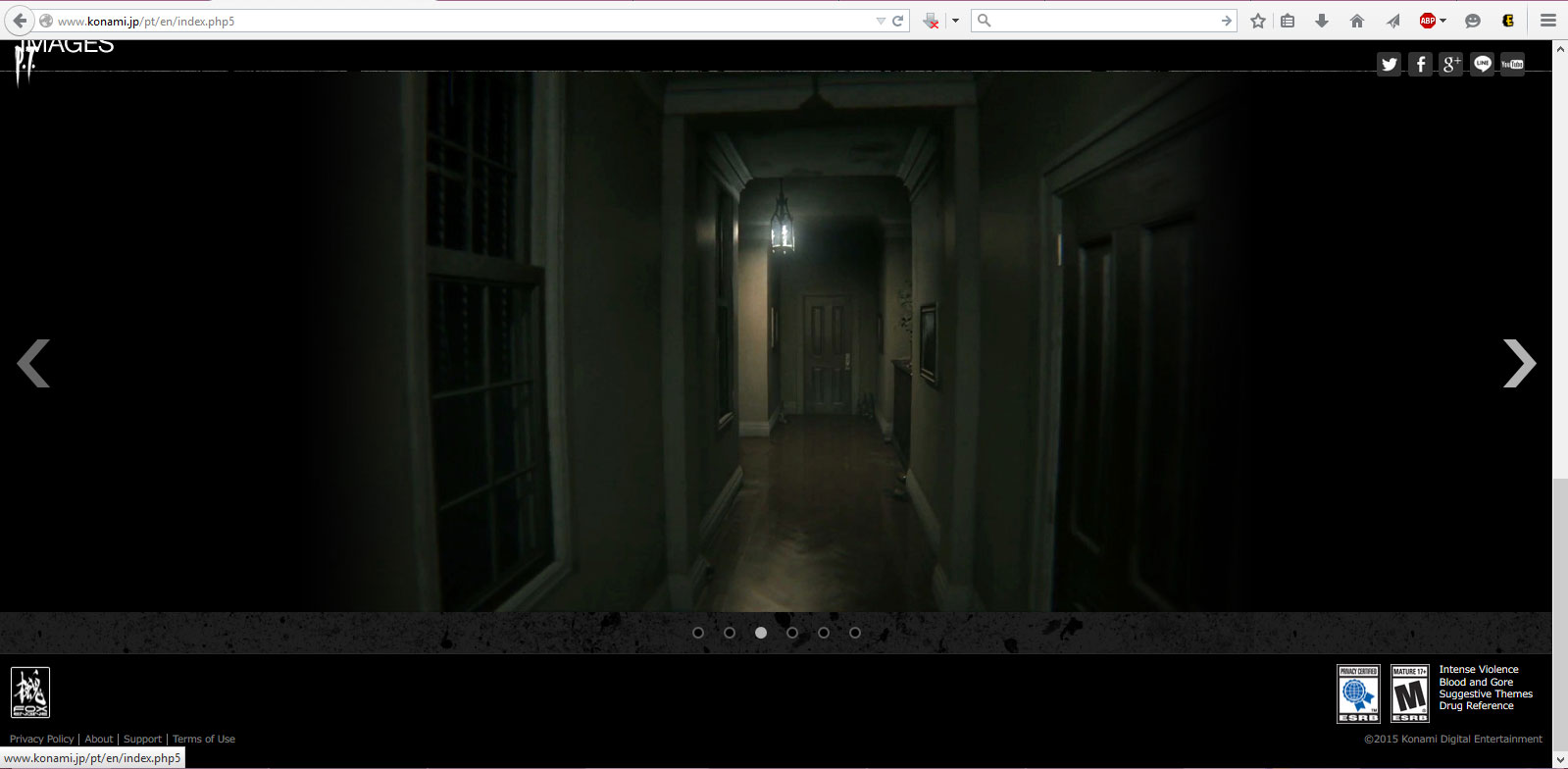
Task: Open the Support footer link
Action: point(142,739)
